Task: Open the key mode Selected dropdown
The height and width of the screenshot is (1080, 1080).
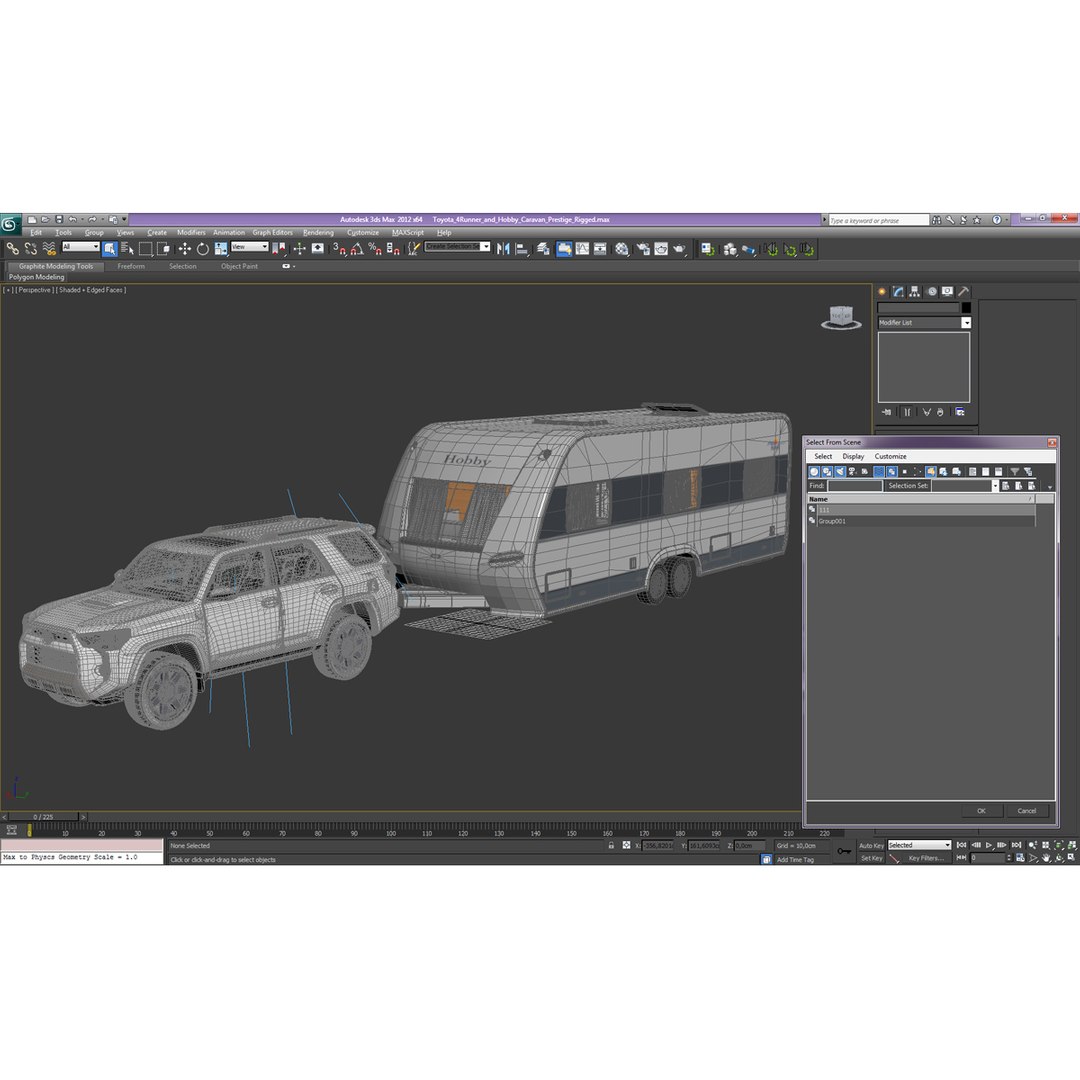Action: [x=919, y=845]
